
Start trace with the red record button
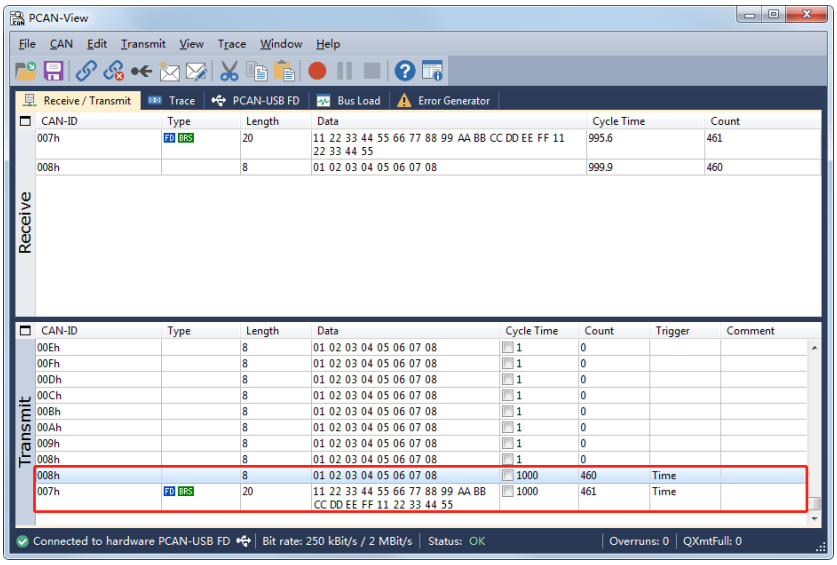click(317, 71)
